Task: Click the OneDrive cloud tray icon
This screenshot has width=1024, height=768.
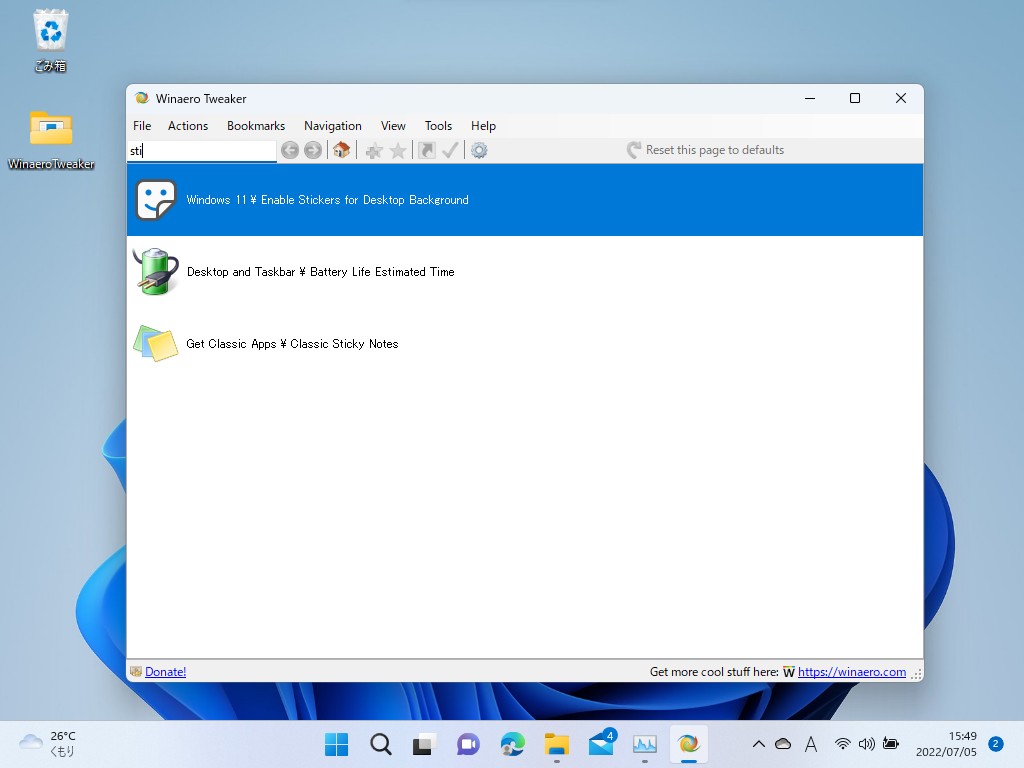Action: (x=783, y=744)
